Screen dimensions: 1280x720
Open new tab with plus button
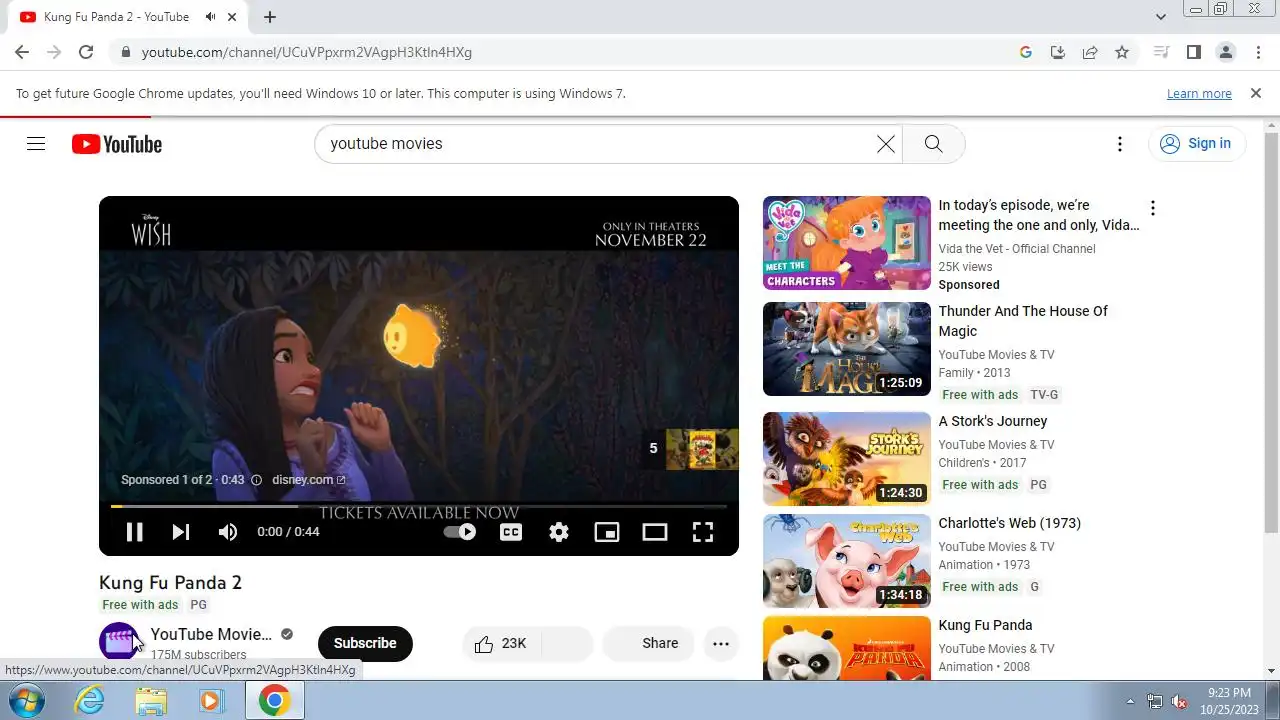[x=270, y=17]
